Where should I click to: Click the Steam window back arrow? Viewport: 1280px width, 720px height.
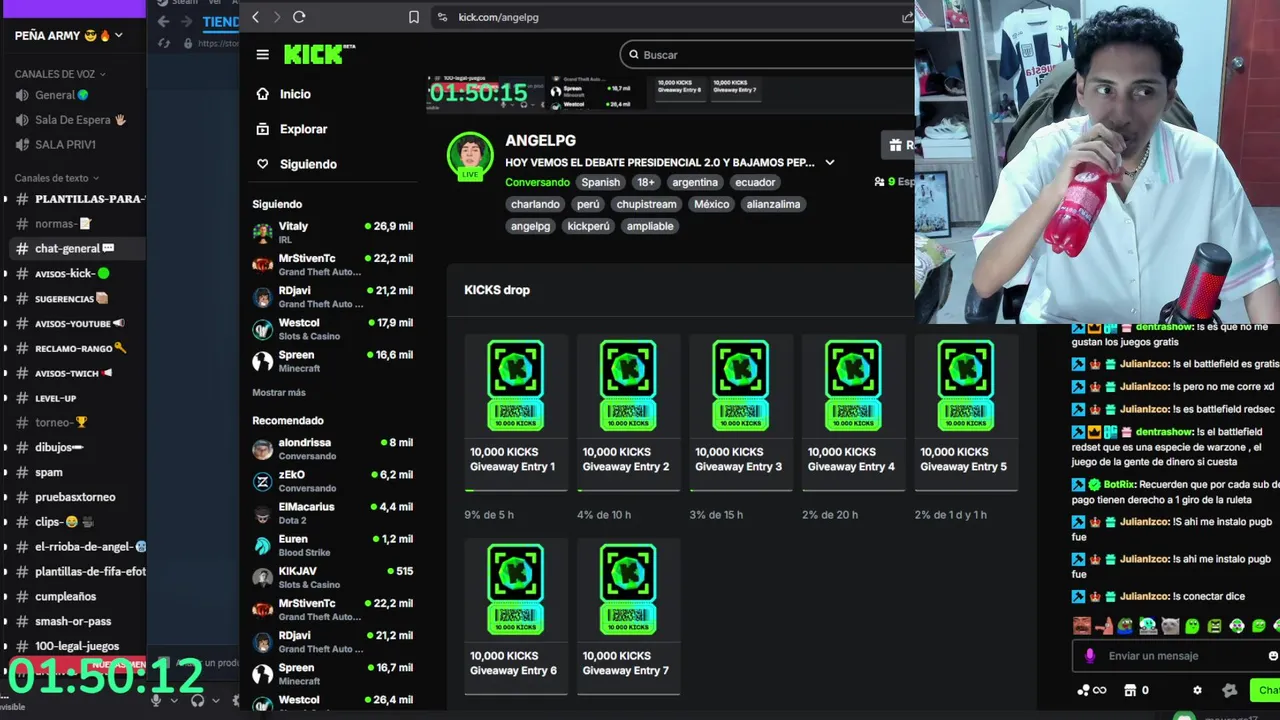pyautogui.click(x=163, y=21)
